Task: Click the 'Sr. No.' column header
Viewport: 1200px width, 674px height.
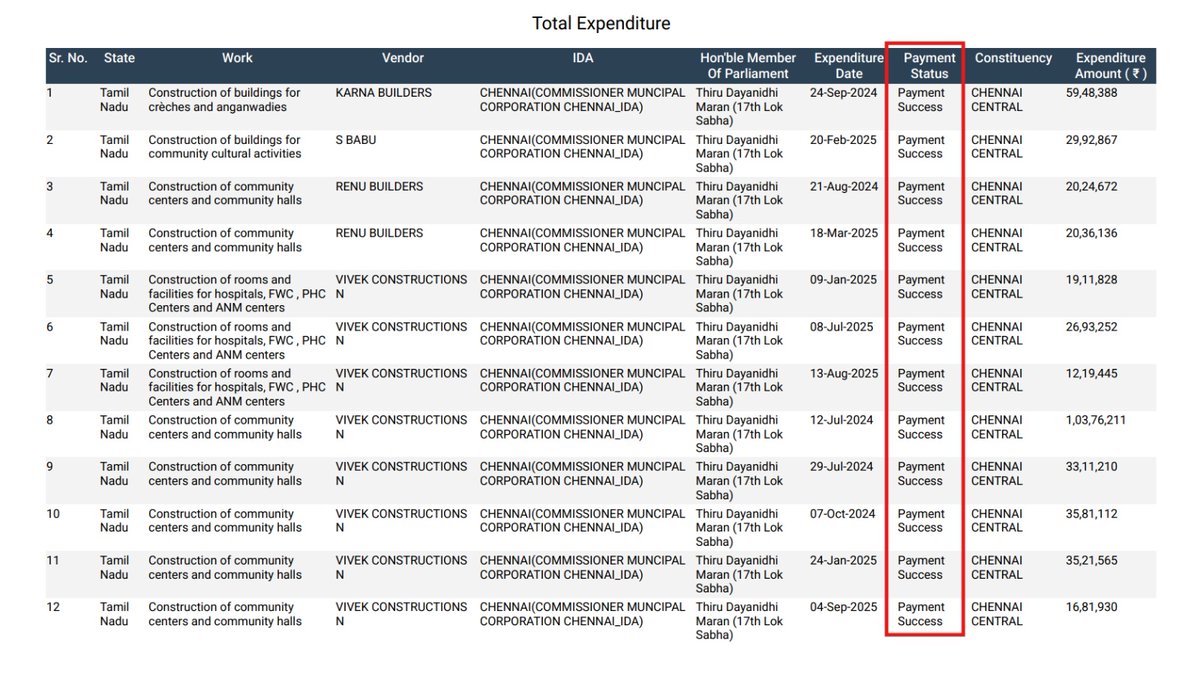Action: tap(68, 58)
